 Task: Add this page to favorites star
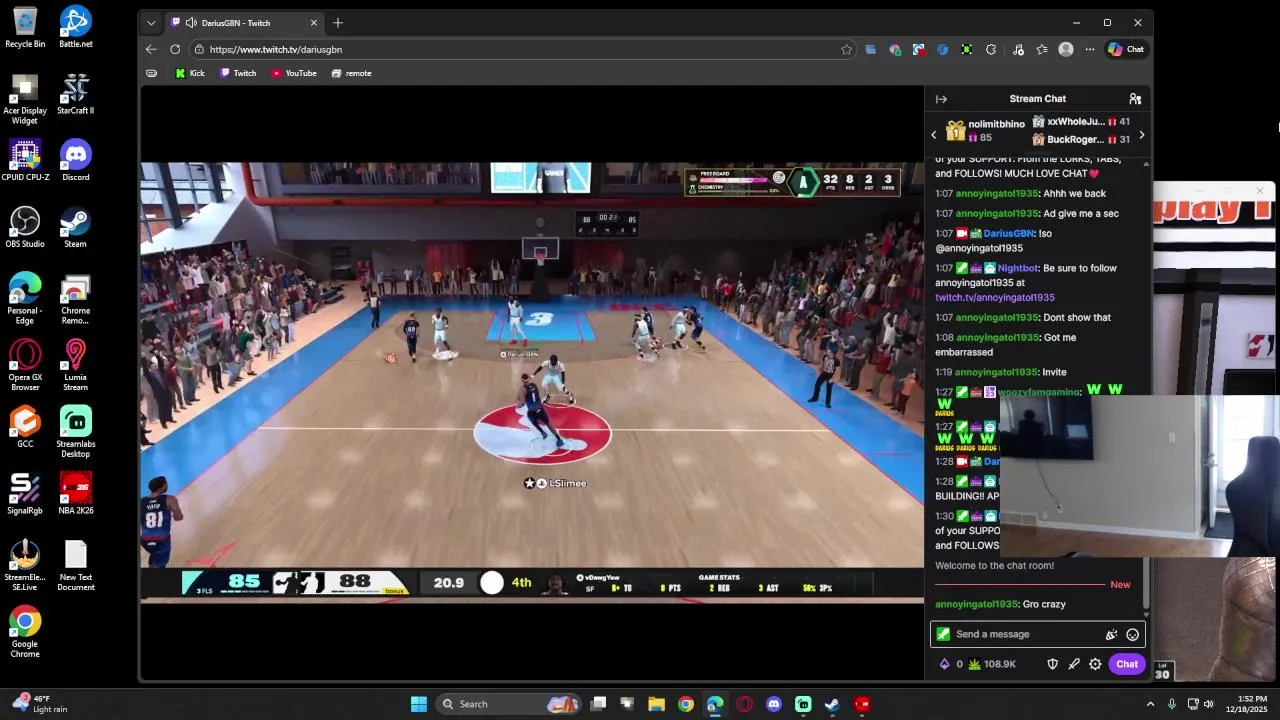847,49
